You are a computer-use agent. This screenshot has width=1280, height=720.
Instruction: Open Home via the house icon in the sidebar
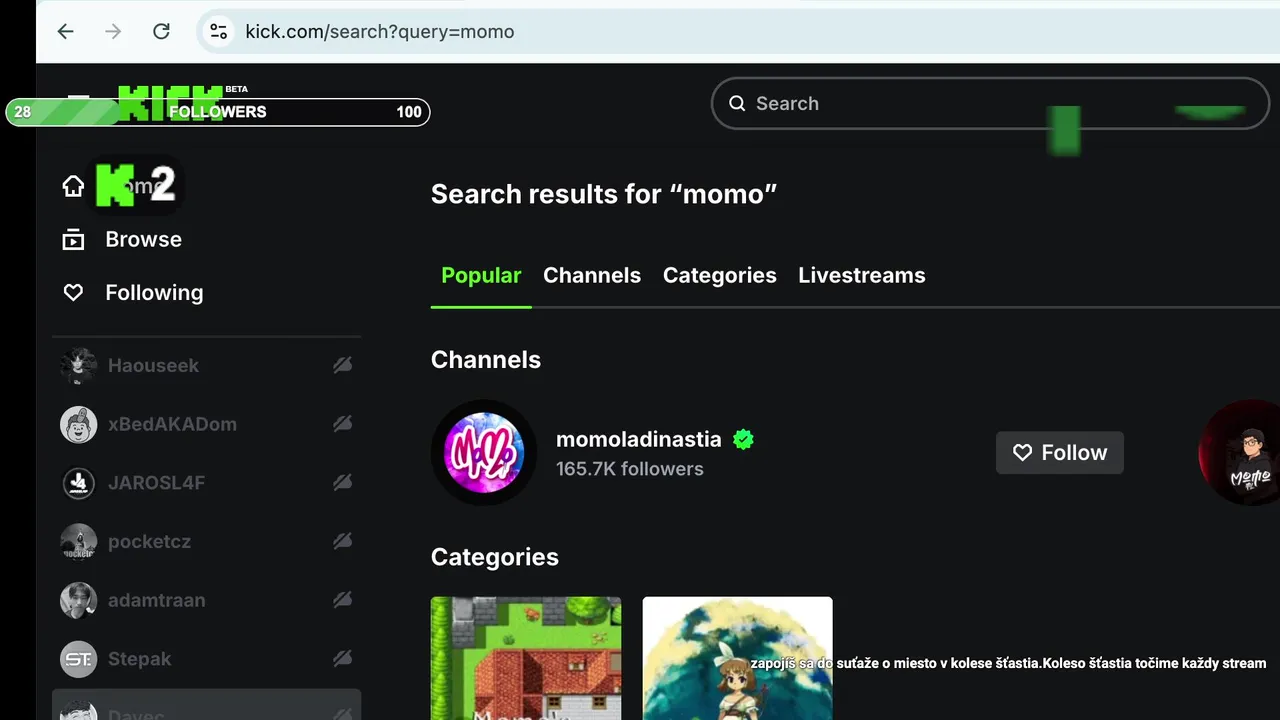pos(73,186)
